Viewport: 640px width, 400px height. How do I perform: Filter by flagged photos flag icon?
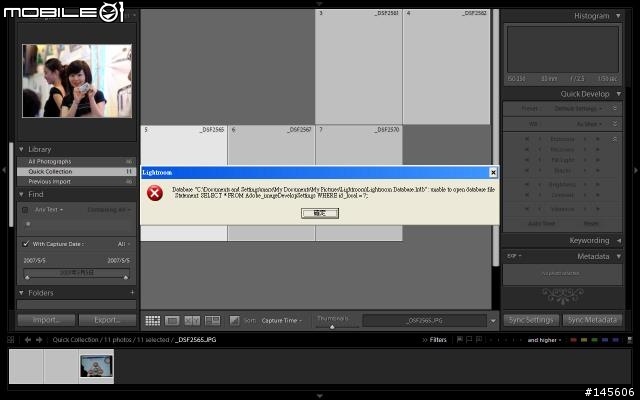pos(460,340)
